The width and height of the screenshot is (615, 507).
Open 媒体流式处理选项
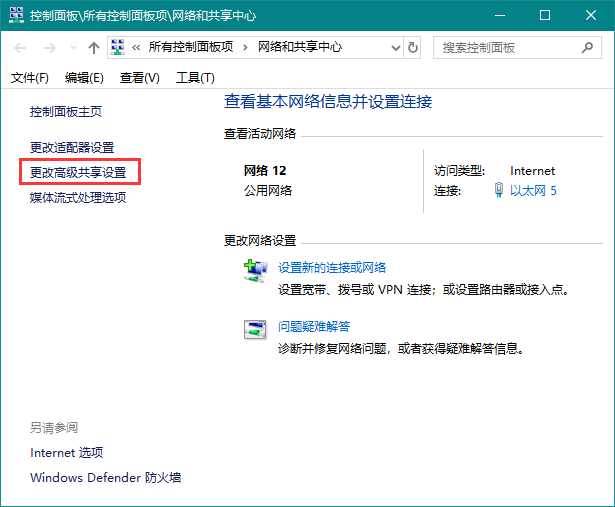tap(78, 197)
